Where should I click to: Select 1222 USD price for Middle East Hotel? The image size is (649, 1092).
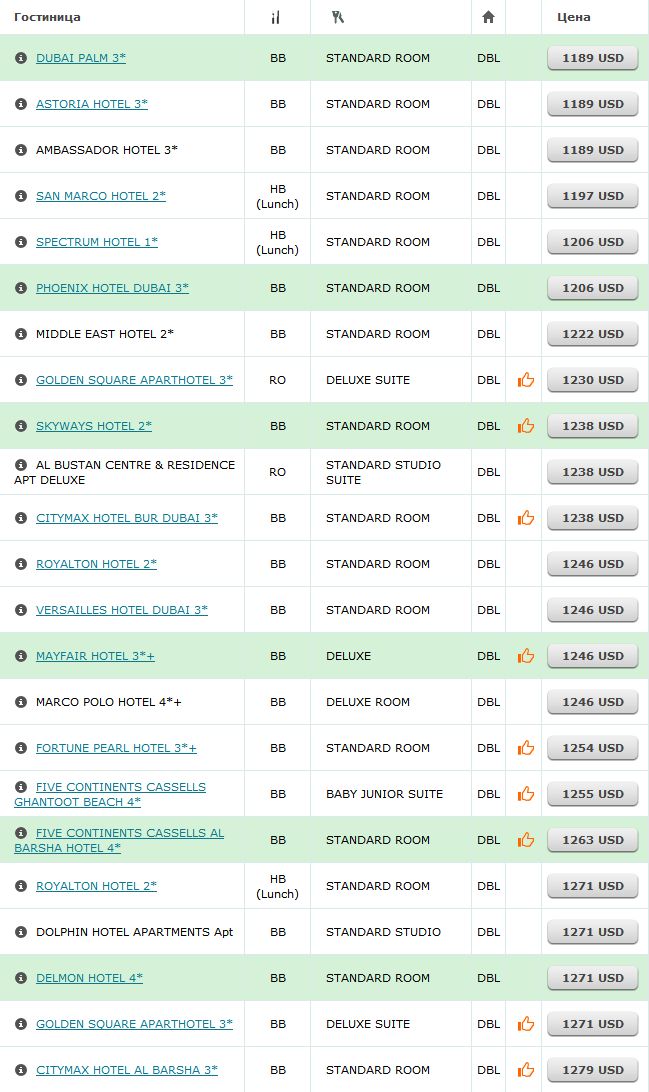pos(593,334)
